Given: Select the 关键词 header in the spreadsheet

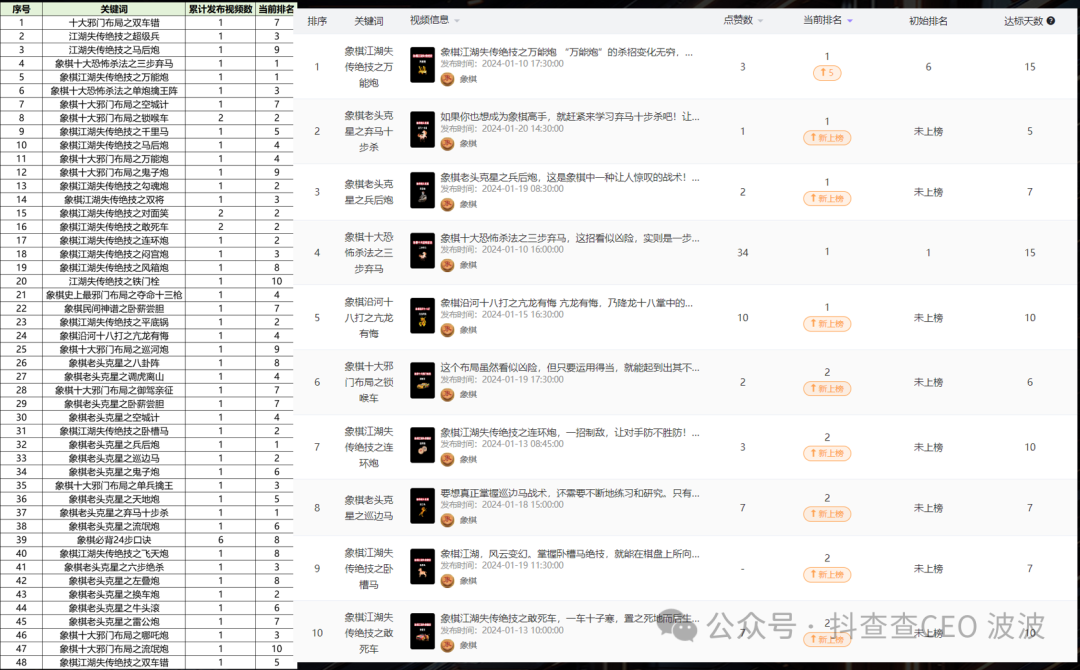Looking at the screenshot, I should [x=114, y=9].
